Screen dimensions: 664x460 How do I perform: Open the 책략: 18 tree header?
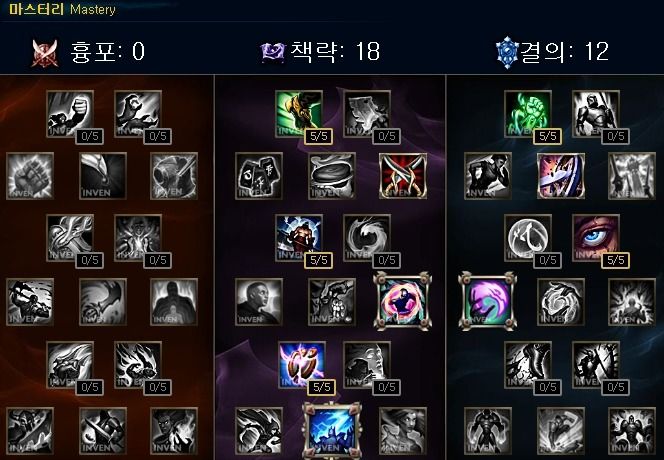(321, 52)
